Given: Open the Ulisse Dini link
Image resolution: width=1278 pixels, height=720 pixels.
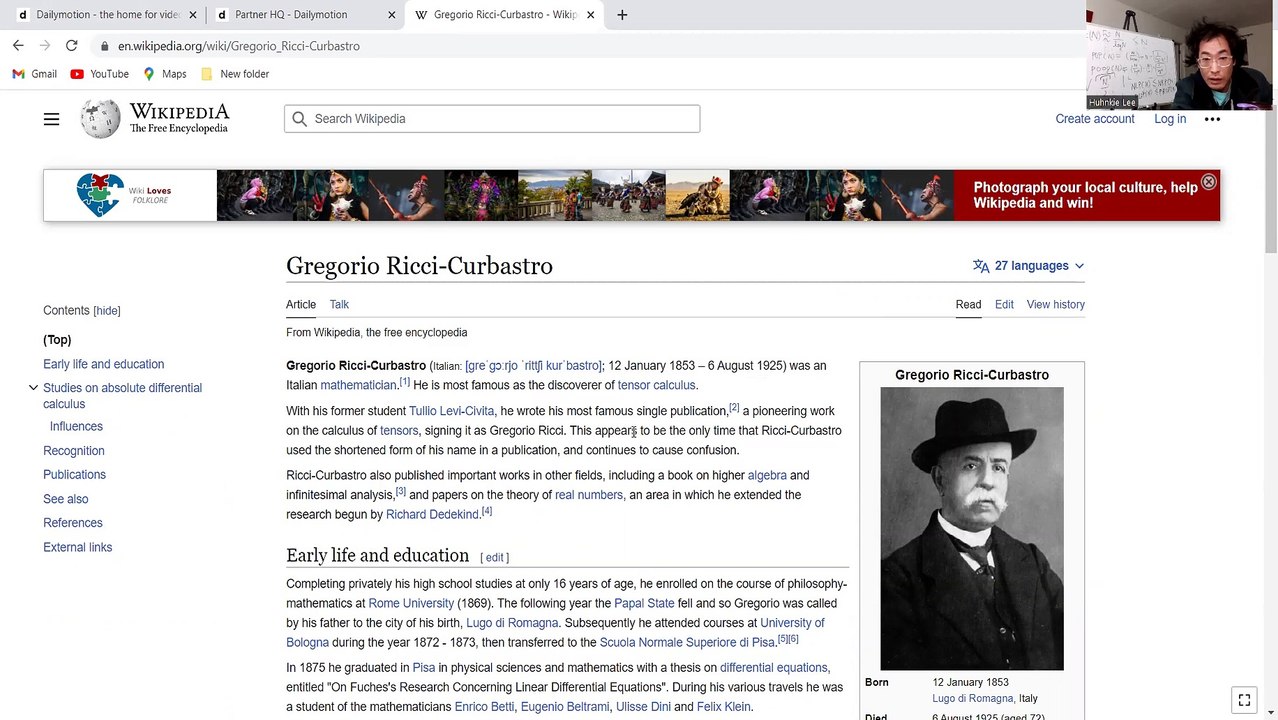Looking at the screenshot, I should 643,707.
